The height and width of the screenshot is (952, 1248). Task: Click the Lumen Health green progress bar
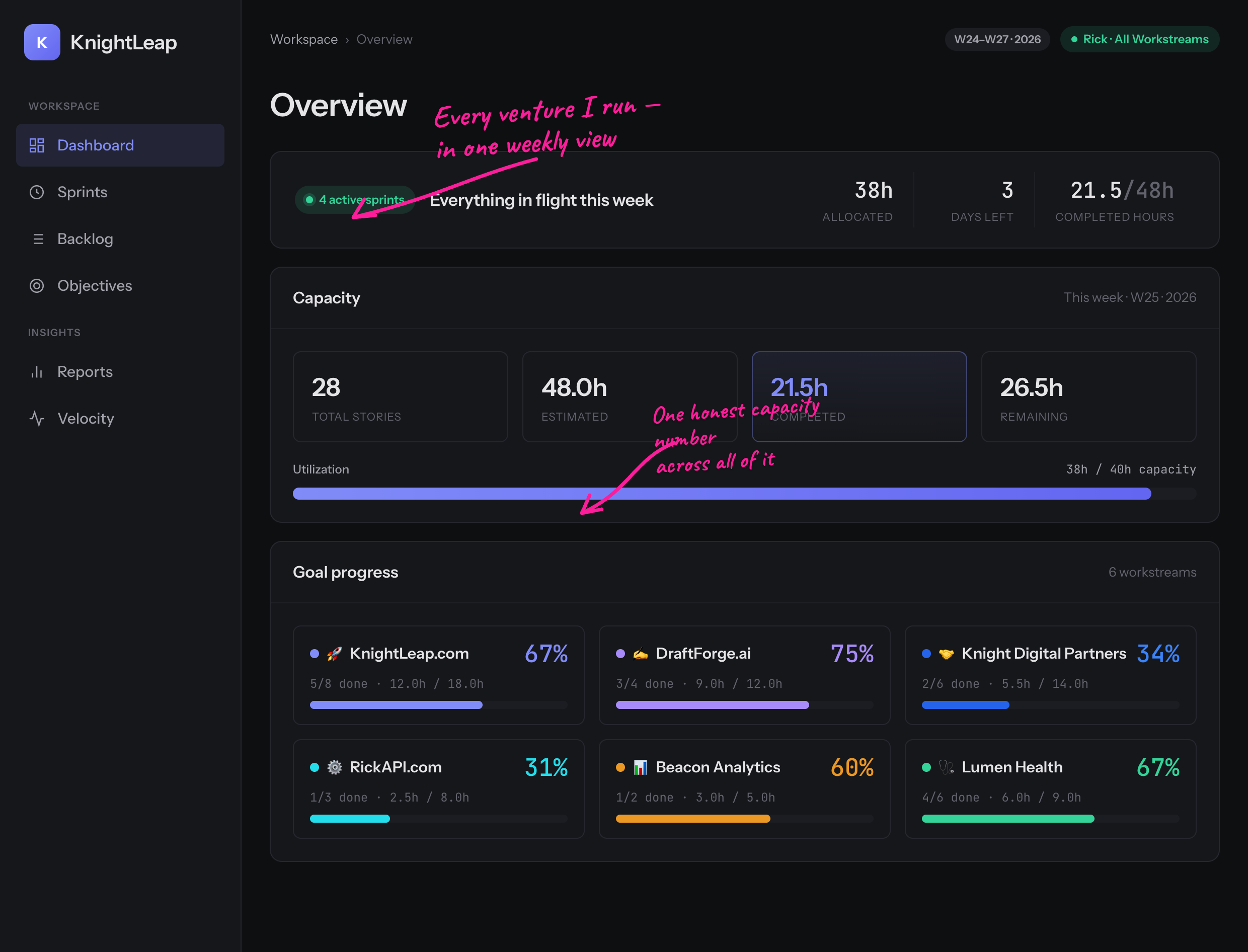click(x=1051, y=819)
